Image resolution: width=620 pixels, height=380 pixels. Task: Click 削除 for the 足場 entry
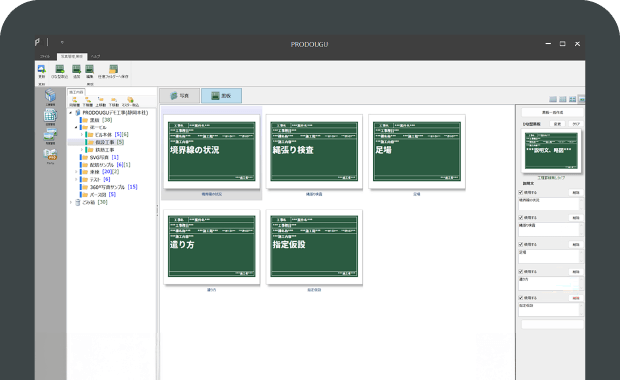tap(576, 245)
